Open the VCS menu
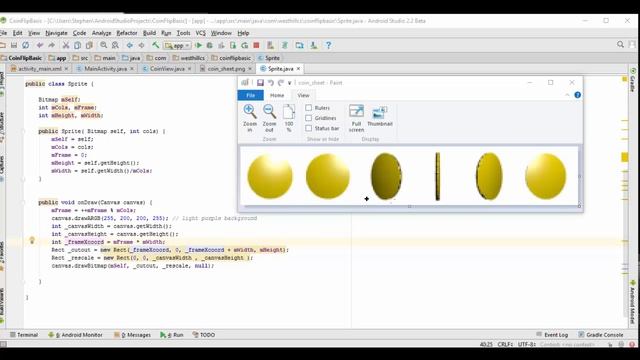Image resolution: width=640 pixels, height=360 pixels. 200,33
